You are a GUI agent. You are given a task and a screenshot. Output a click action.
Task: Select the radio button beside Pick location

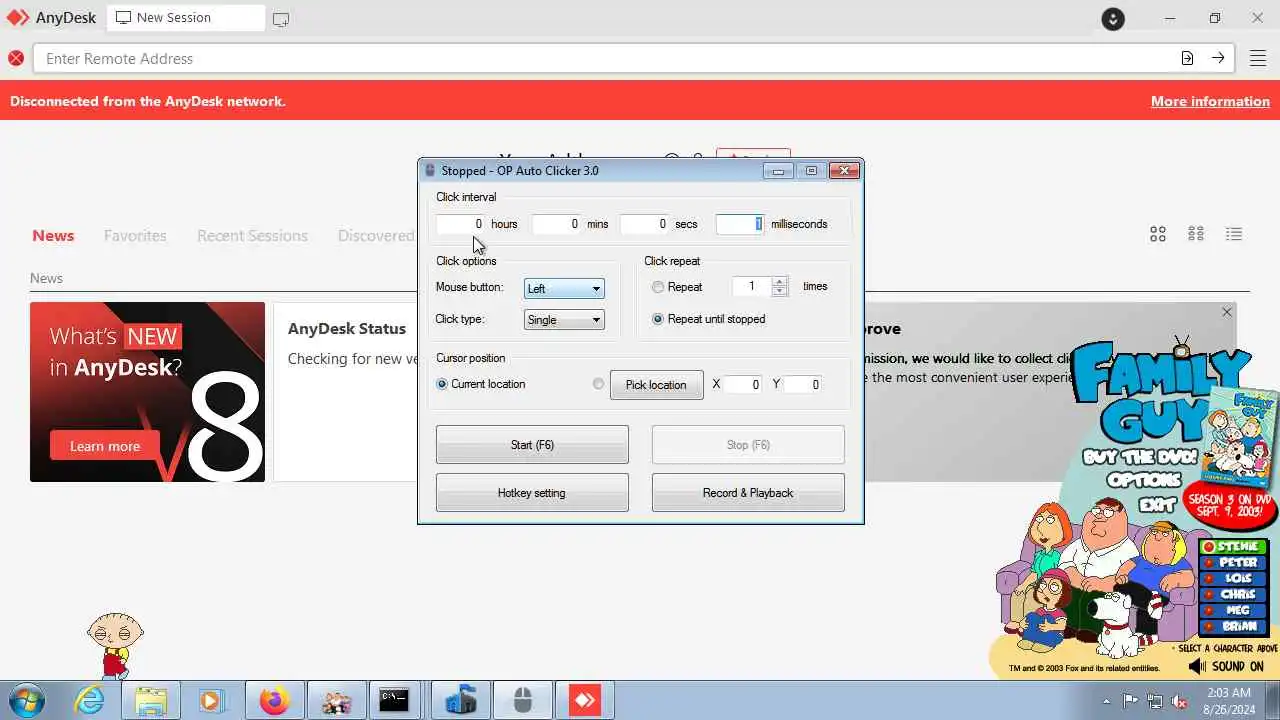(x=599, y=384)
